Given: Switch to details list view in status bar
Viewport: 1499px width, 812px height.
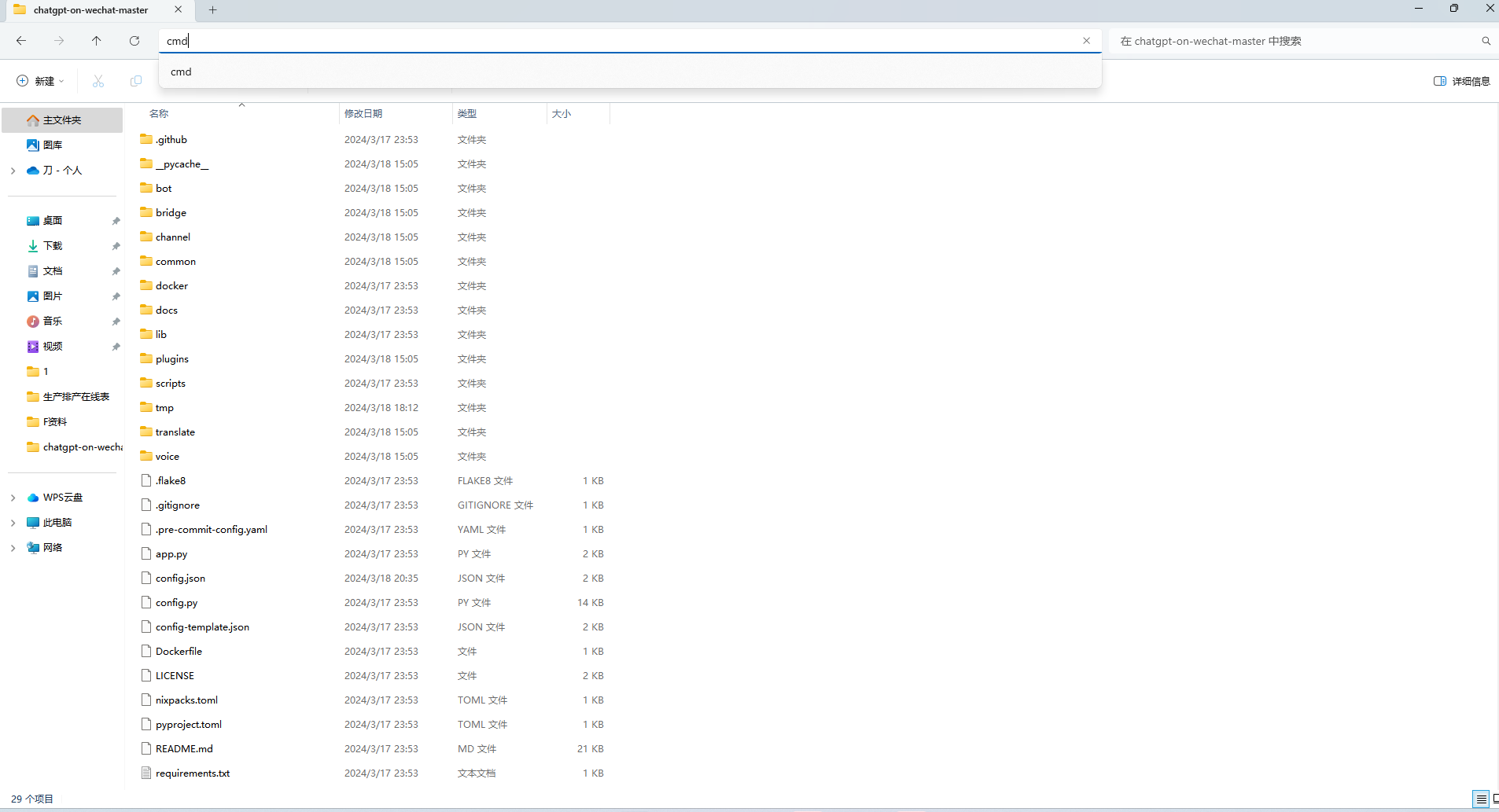Looking at the screenshot, I should 1480,799.
